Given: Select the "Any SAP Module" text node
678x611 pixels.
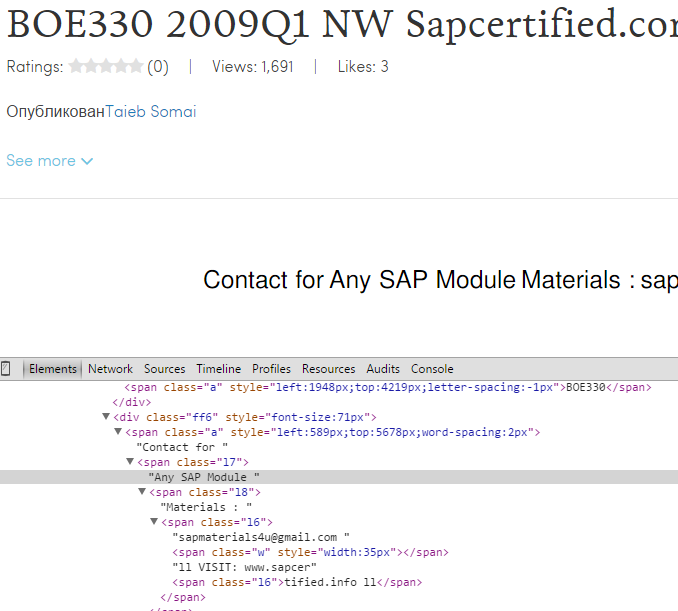Looking at the screenshot, I should (204, 477).
